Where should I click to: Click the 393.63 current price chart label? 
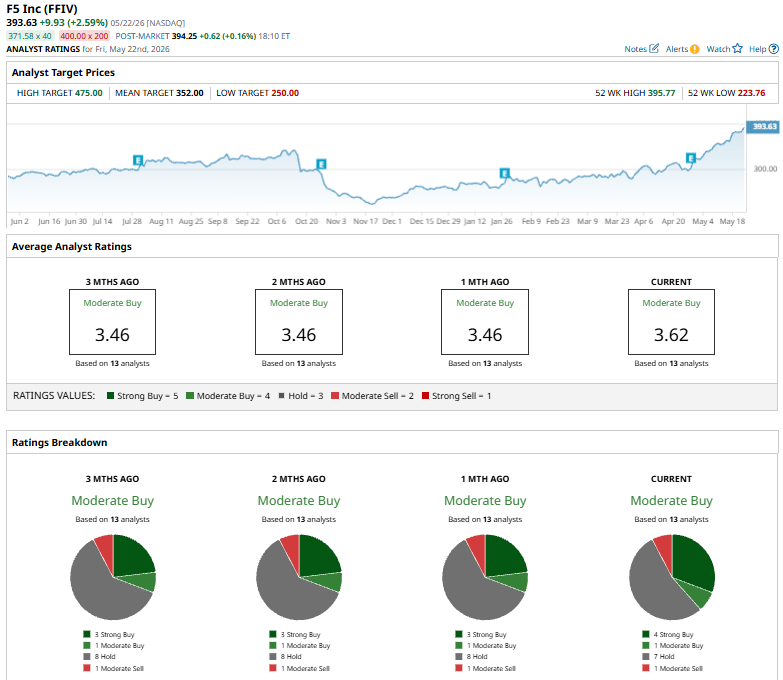763,126
